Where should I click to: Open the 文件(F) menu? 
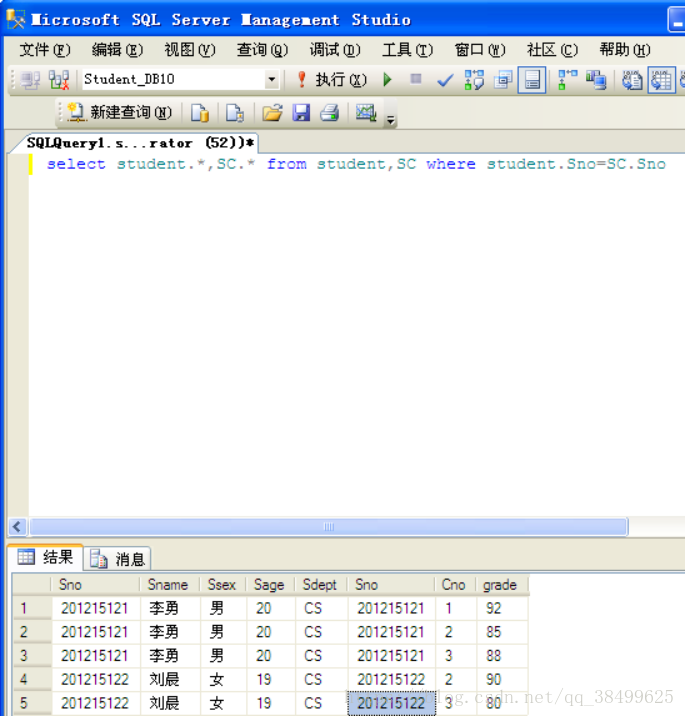[x=44, y=50]
